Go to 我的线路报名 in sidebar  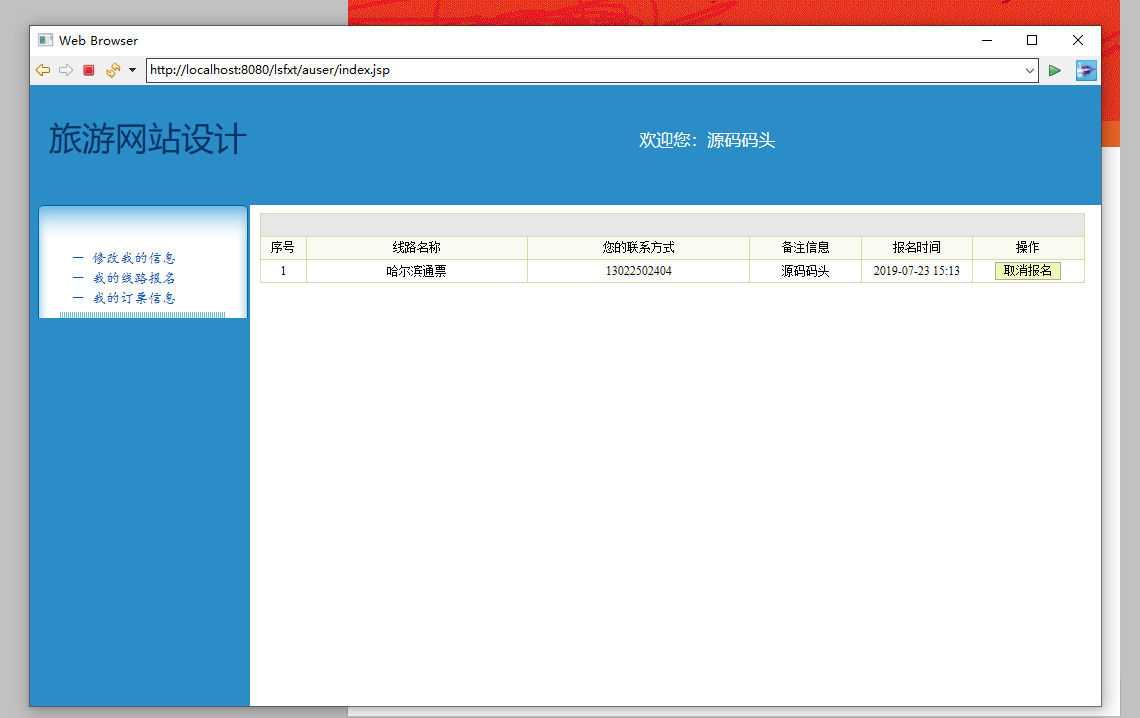(x=134, y=278)
